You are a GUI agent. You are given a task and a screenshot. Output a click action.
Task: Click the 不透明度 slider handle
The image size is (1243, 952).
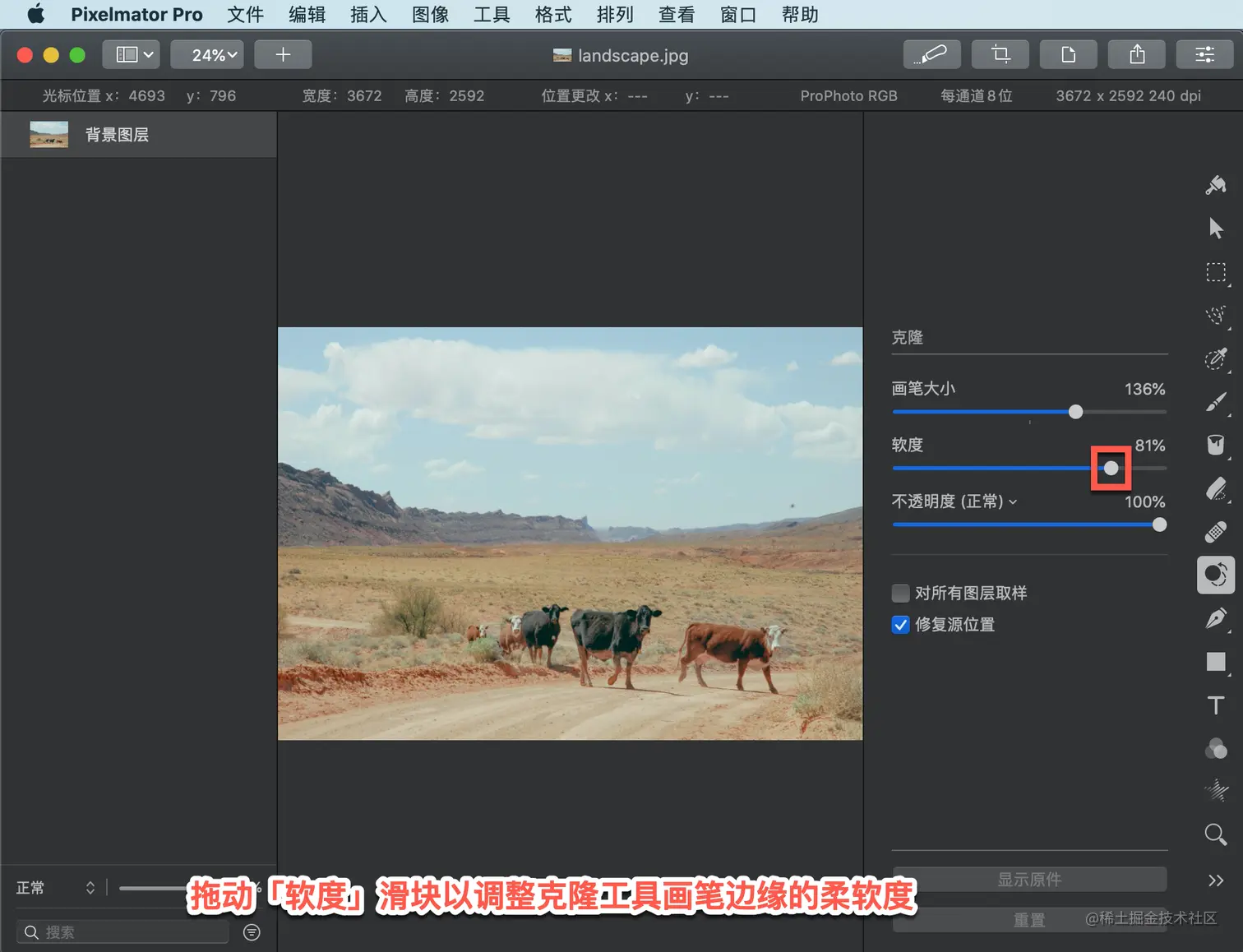click(1159, 525)
